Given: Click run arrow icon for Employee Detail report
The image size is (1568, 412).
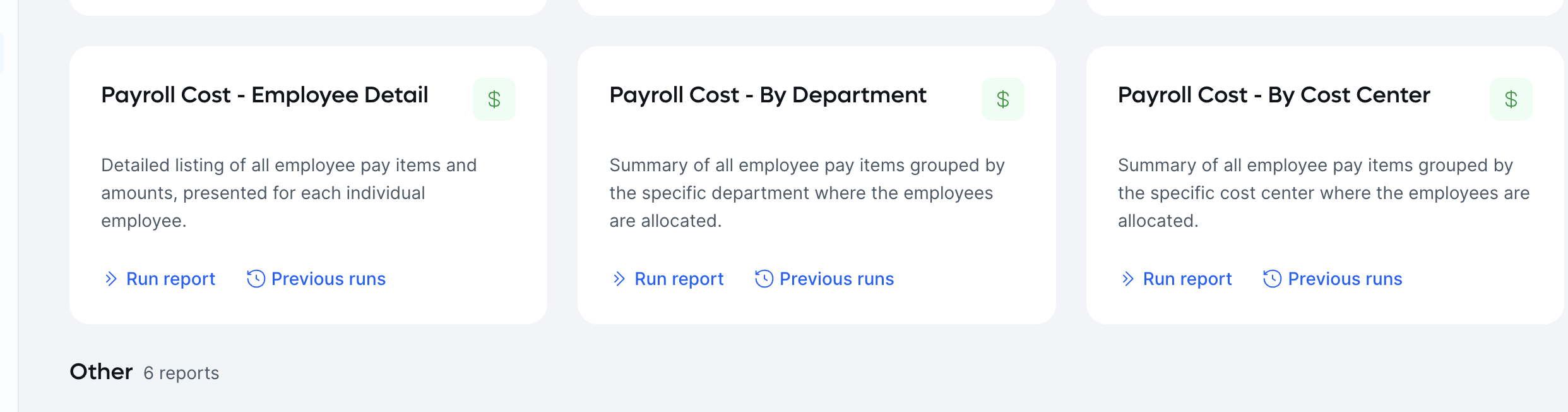Looking at the screenshot, I should click(x=111, y=279).
